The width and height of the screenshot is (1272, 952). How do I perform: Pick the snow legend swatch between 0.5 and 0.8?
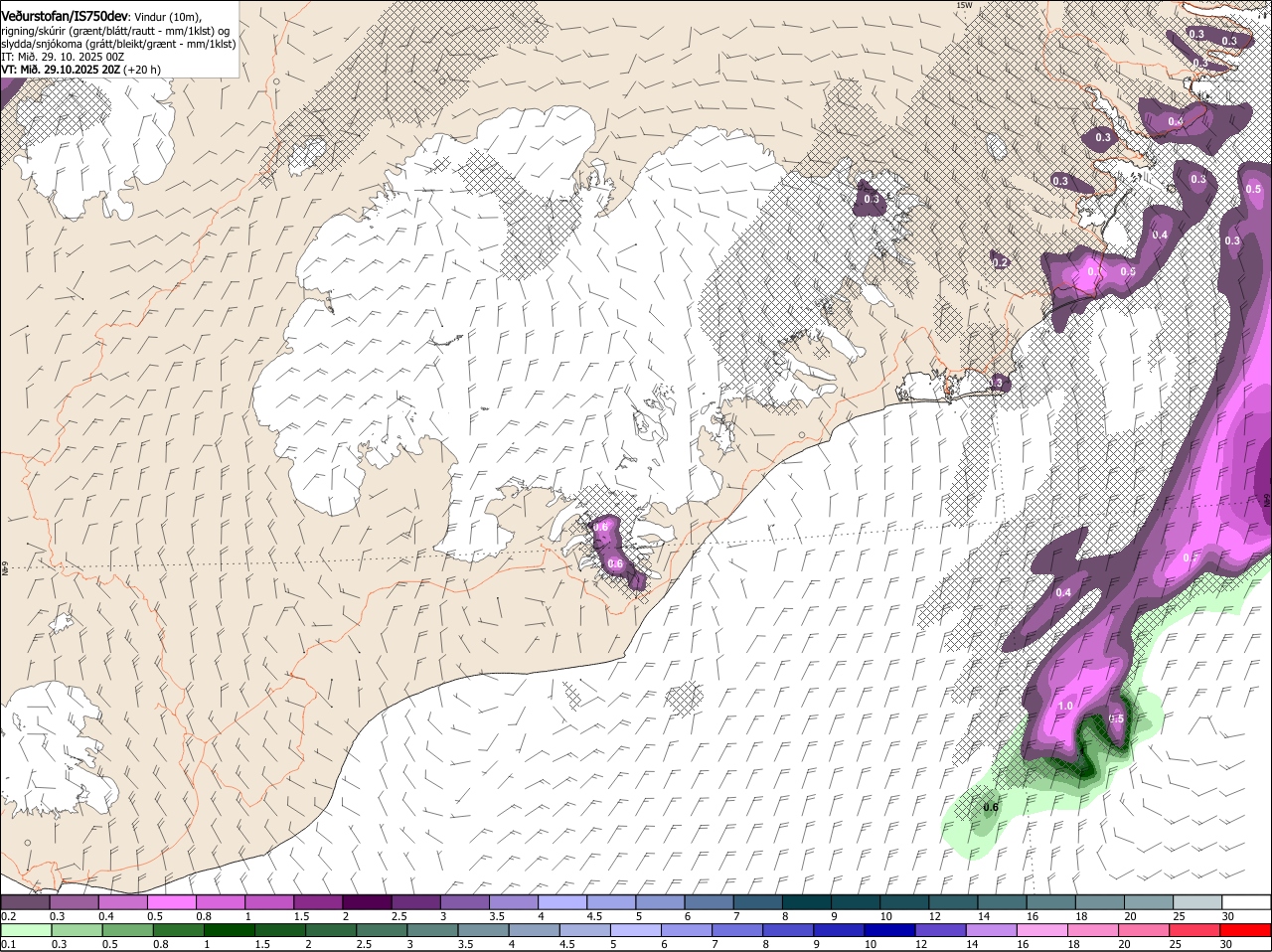click(171, 901)
